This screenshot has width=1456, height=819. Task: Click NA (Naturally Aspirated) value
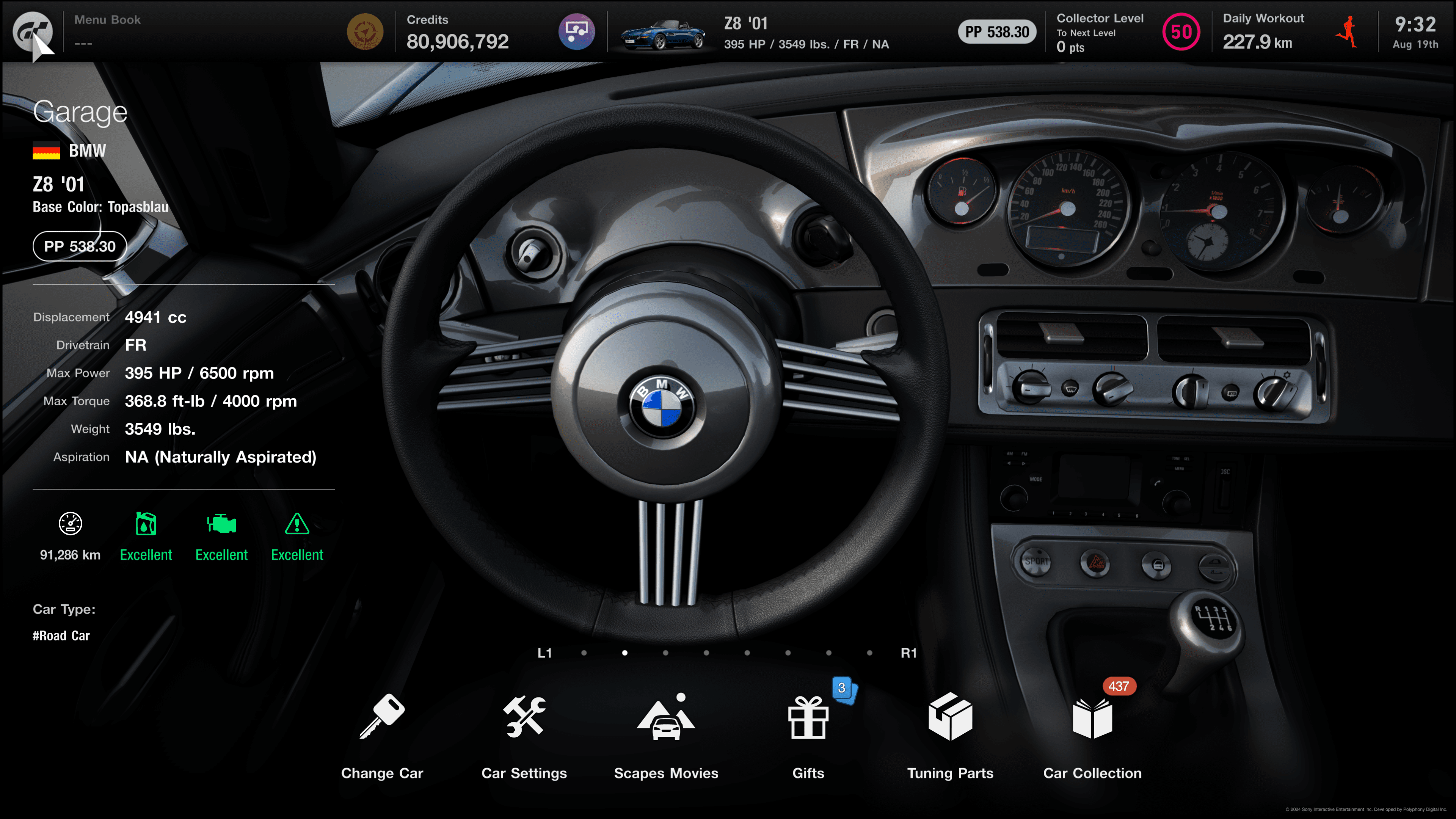tap(220, 457)
